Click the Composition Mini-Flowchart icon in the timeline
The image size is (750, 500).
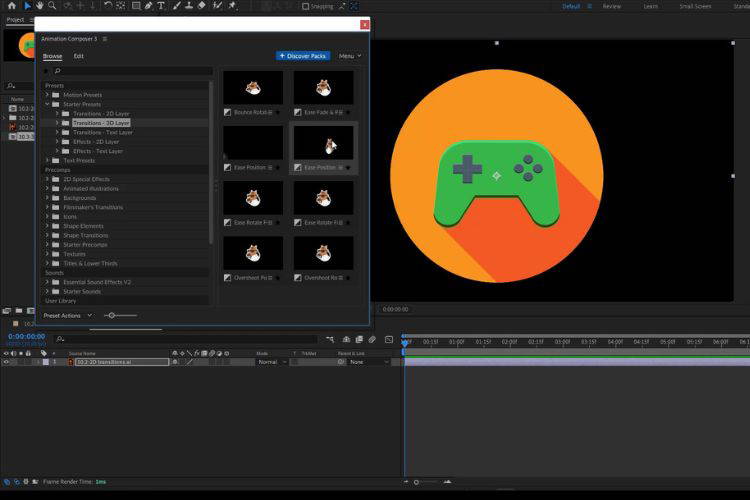click(x=330, y=339)
